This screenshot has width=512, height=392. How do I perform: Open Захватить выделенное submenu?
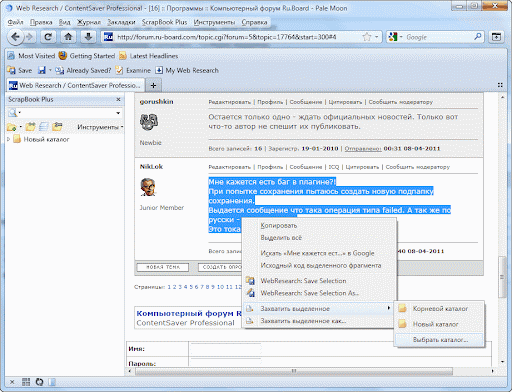click(319, 309)
